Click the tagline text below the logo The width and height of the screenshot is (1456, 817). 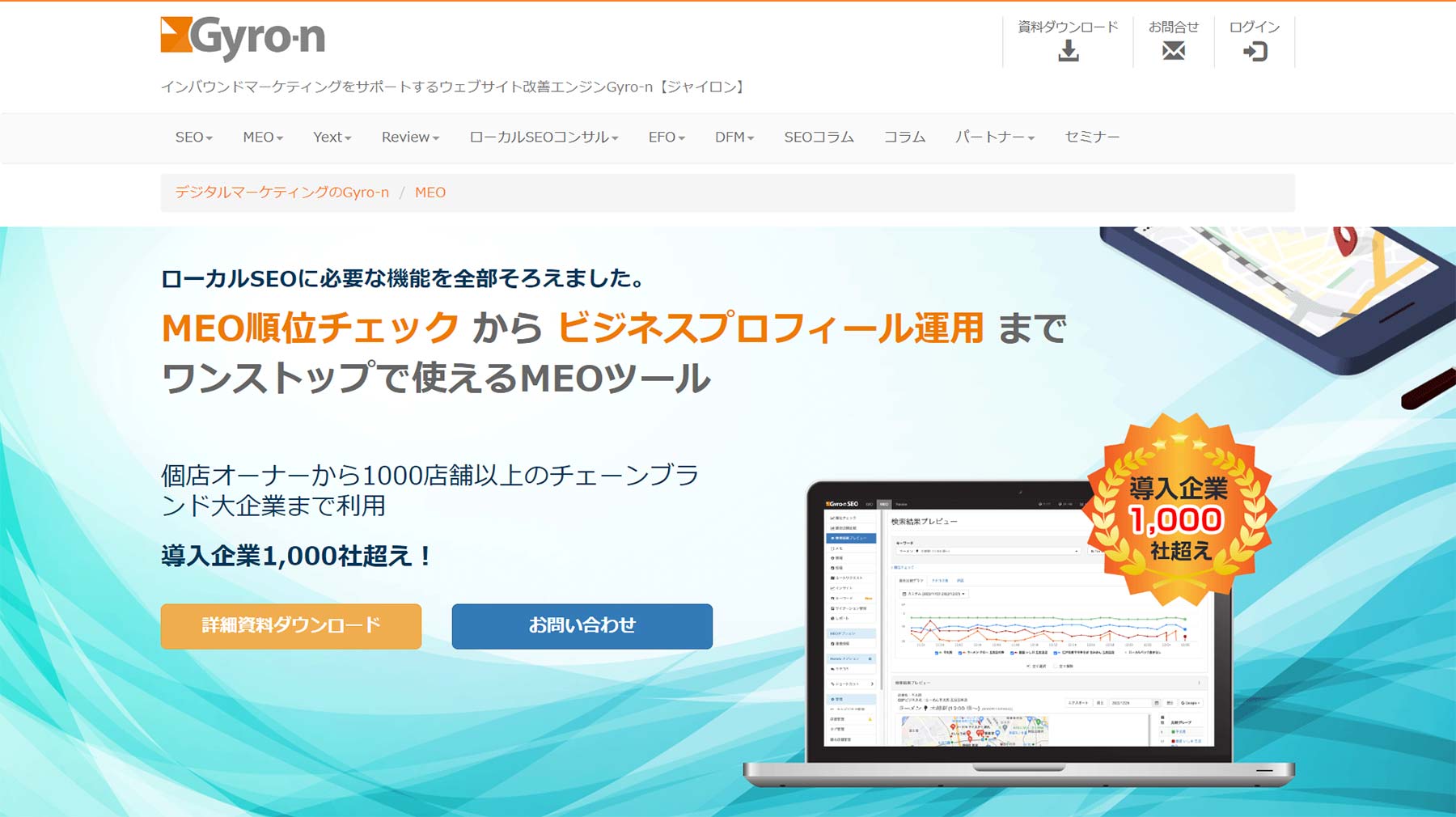pos(453,87)
